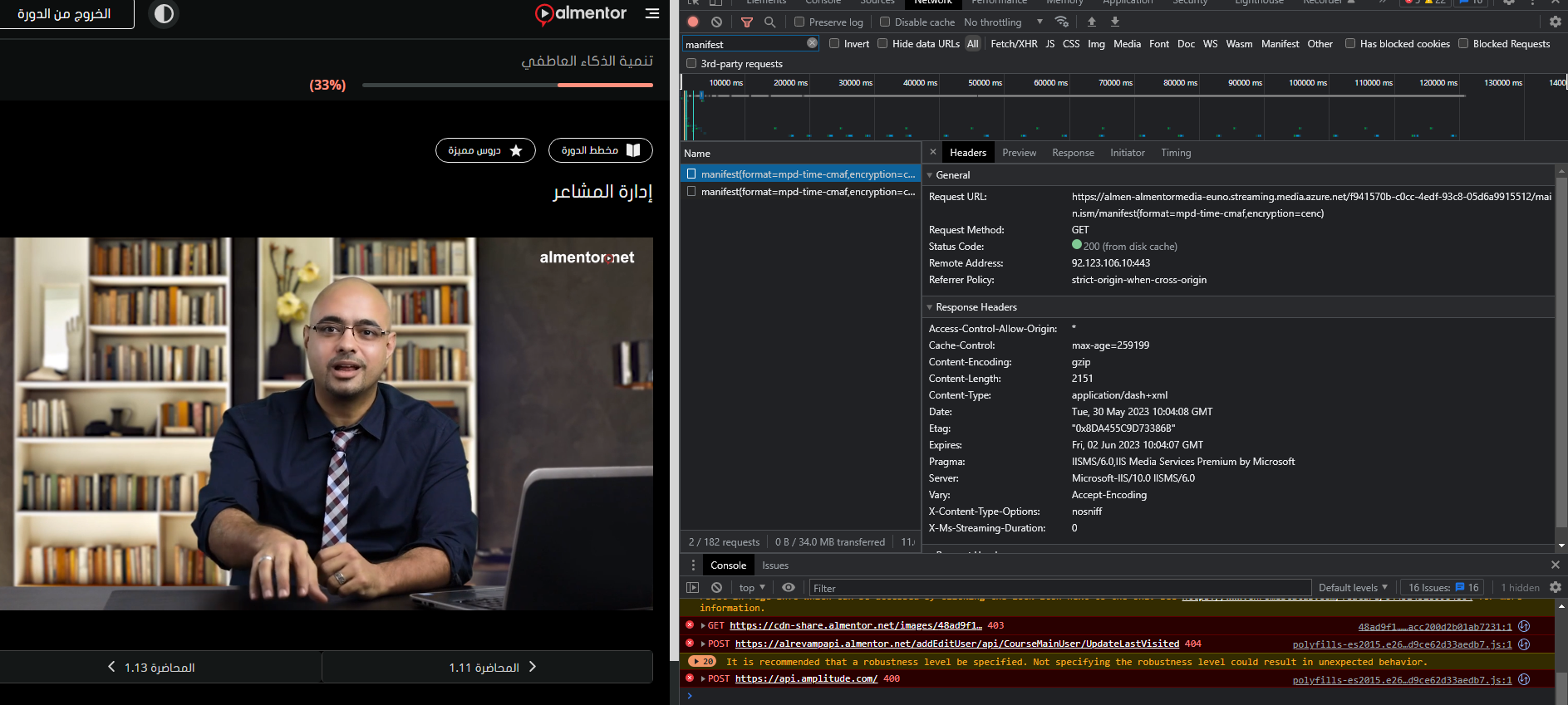
Task: Go to lecture 1.11
Action: coord(487,667)
